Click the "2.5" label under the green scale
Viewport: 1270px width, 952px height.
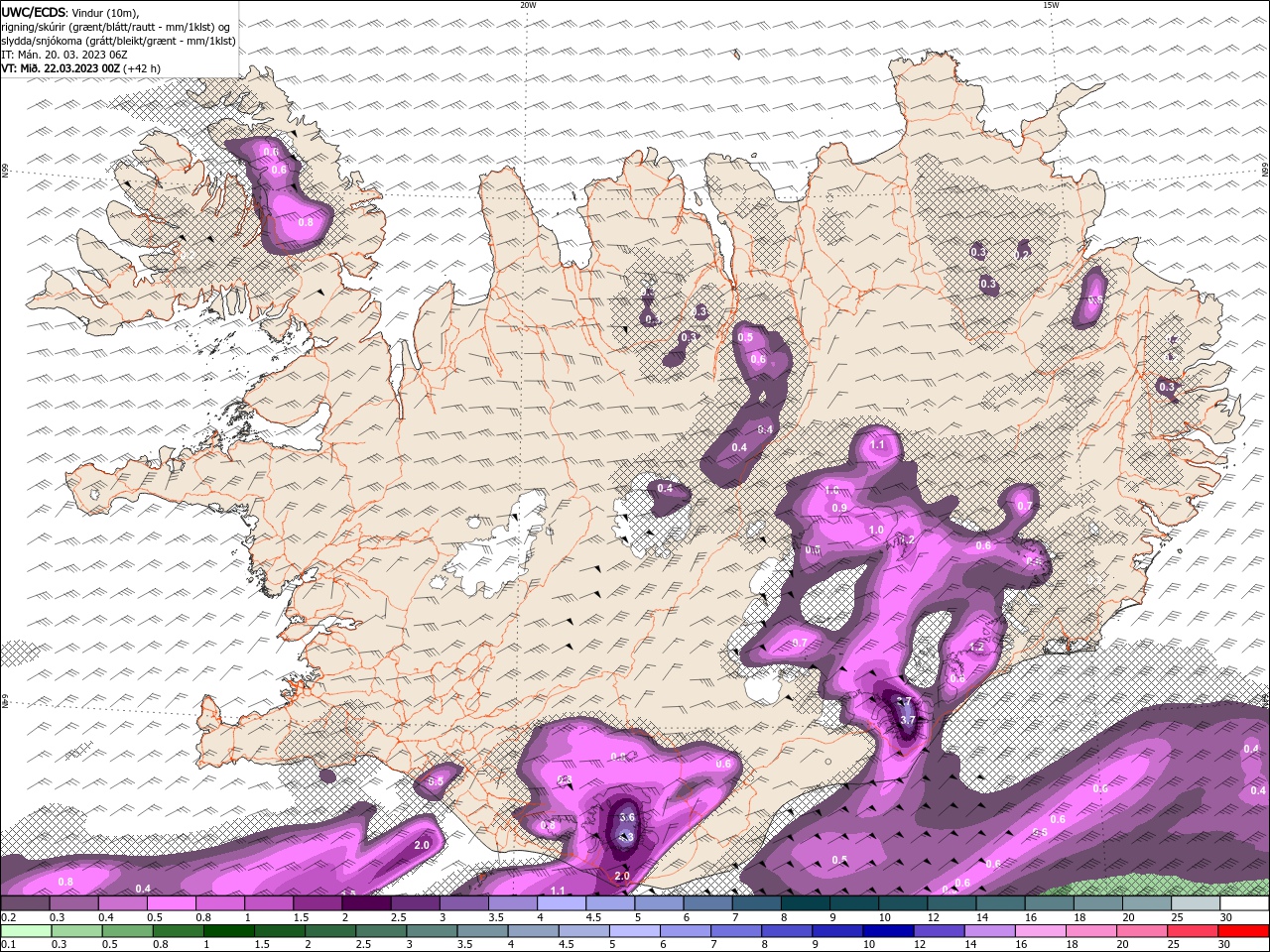tap(362, 945)
